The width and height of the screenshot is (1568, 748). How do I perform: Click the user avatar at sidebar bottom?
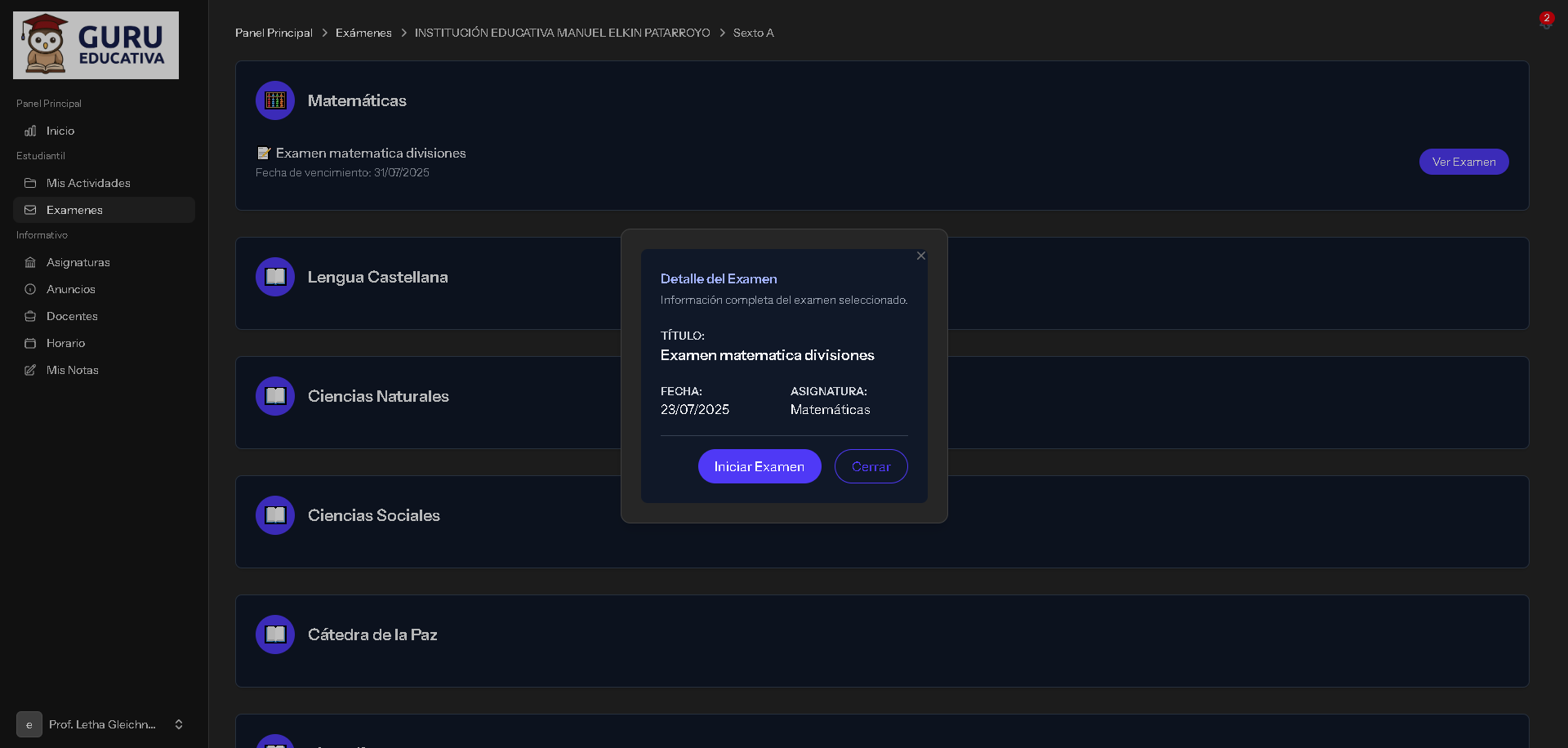pos(29,724)
